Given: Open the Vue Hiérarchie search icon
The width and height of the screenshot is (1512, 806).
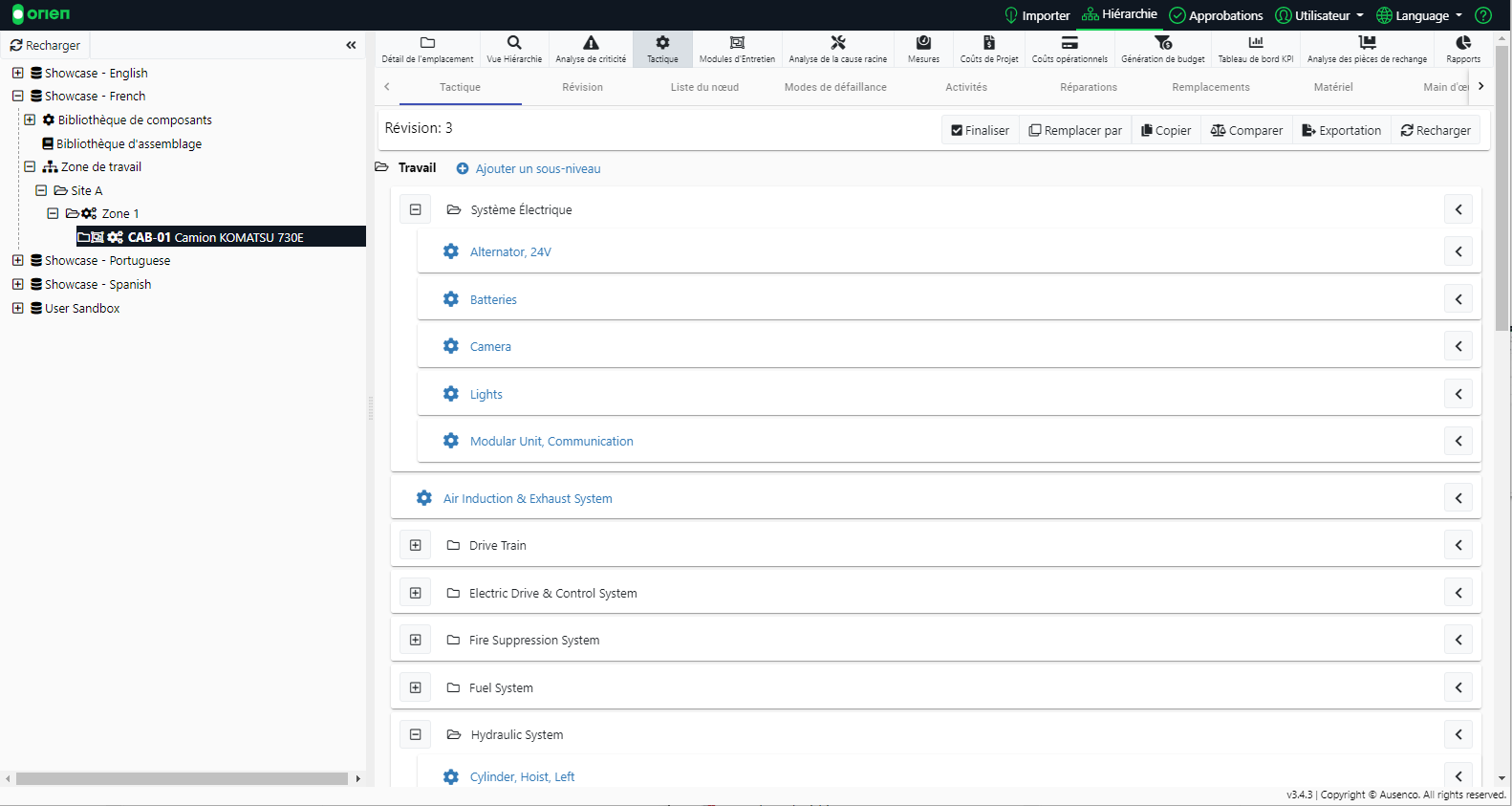Looking at the screenshot, I should tap(514, 49).
